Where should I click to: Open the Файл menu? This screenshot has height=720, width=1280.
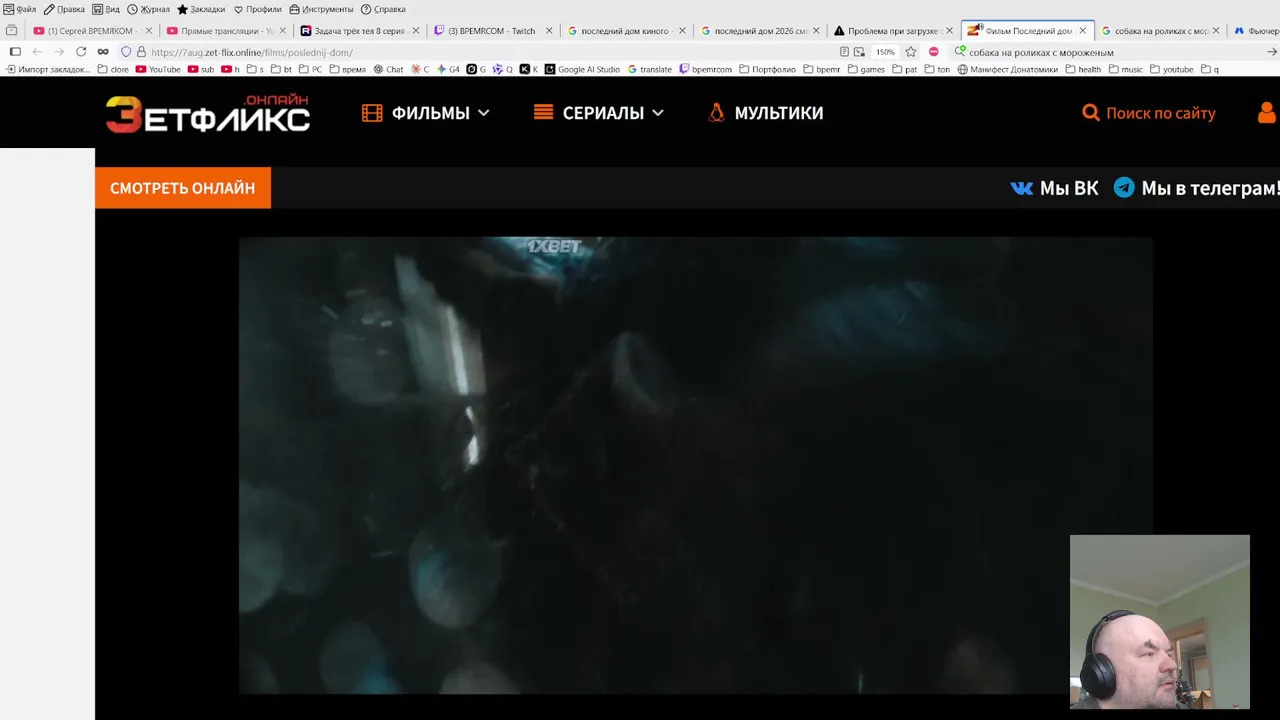[x=19, y=9]
